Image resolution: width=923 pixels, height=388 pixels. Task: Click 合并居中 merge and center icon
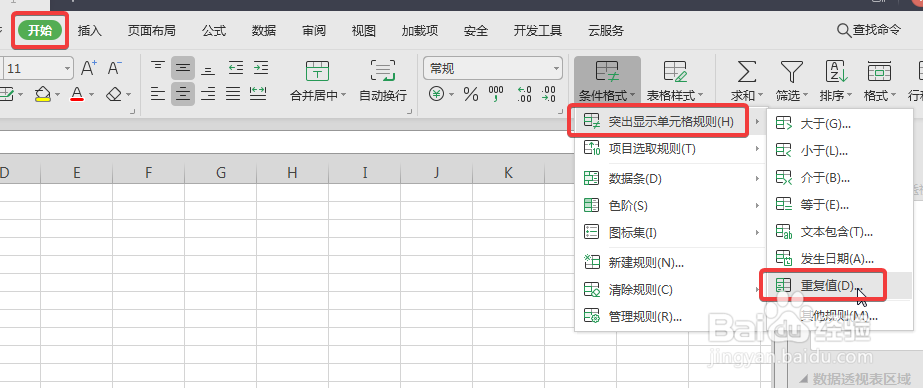tap(317, 71)
